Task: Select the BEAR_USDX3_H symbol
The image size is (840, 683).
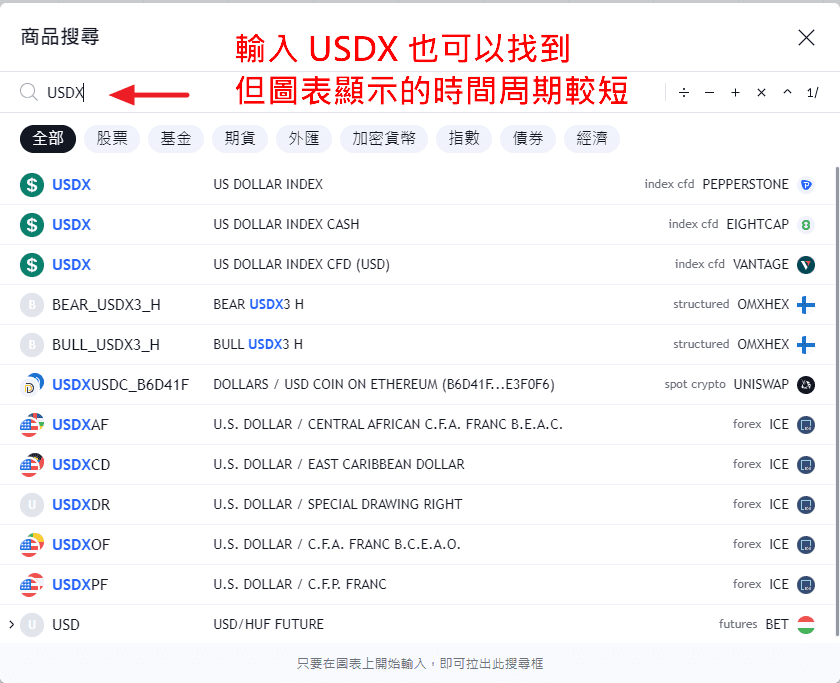Action: pos(417,305)
